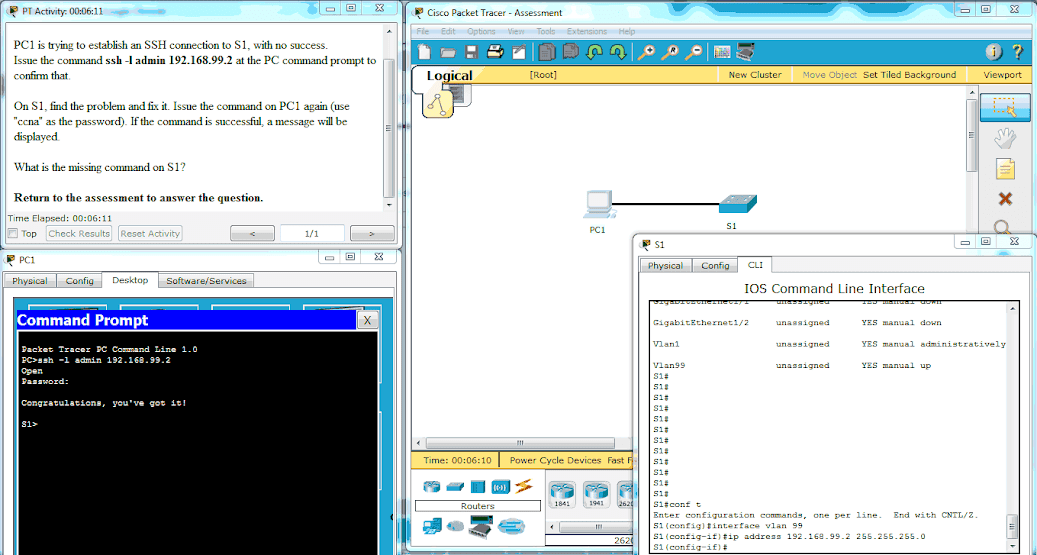Click the Redo green arrow icon
The width and height of the screenshot is (1037, 555).
(618, 52)
